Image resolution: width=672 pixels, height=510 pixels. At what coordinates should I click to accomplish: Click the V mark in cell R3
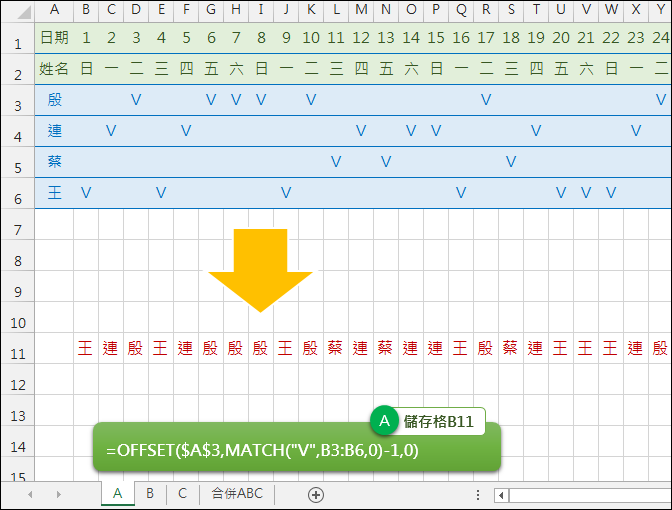click(x=486, y=100)
